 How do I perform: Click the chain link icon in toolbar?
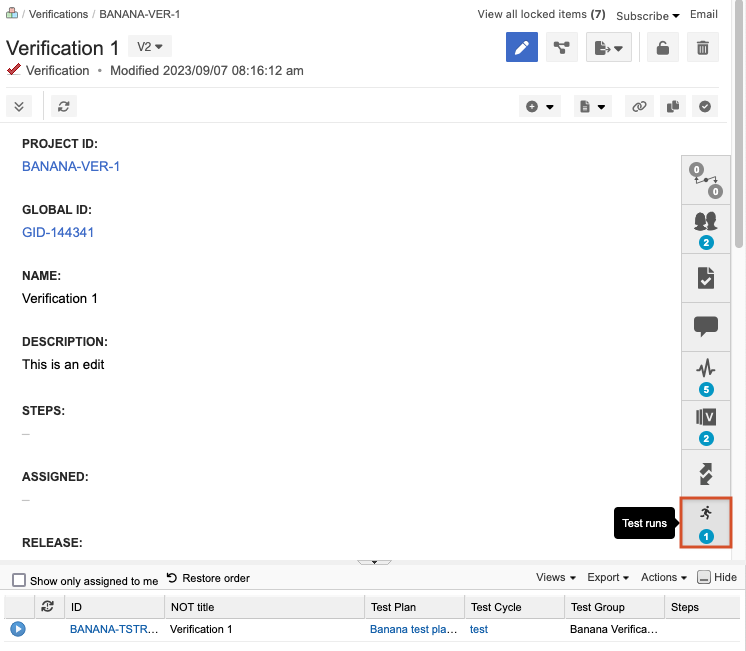(640, 106)
